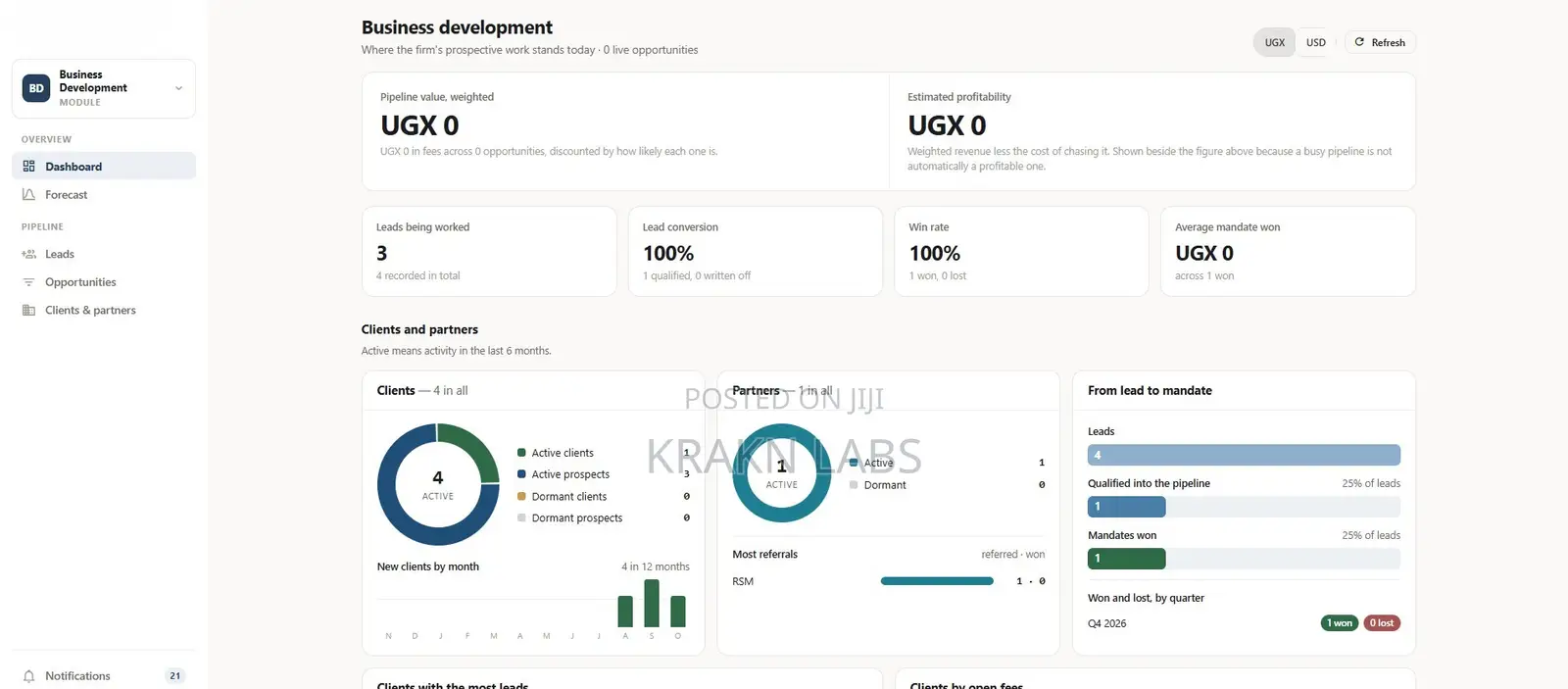Click the 1 won badge for Q4 2026
The height and width of the screenshot is (689, 1568).
pyautogui.click(x=1340, y=623)
